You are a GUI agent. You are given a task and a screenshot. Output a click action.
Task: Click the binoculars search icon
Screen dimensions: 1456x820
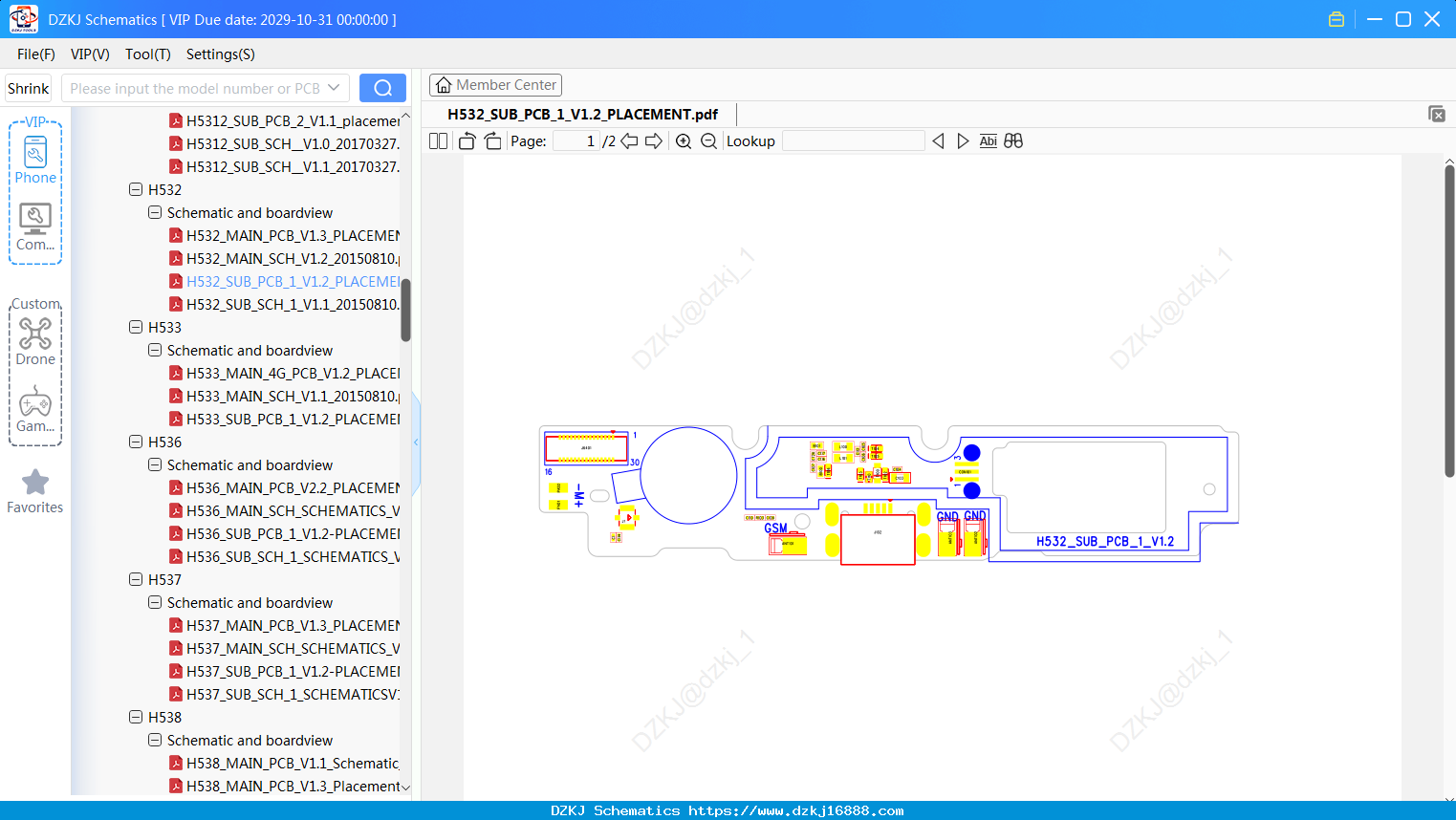click(x=1013, y=141)
